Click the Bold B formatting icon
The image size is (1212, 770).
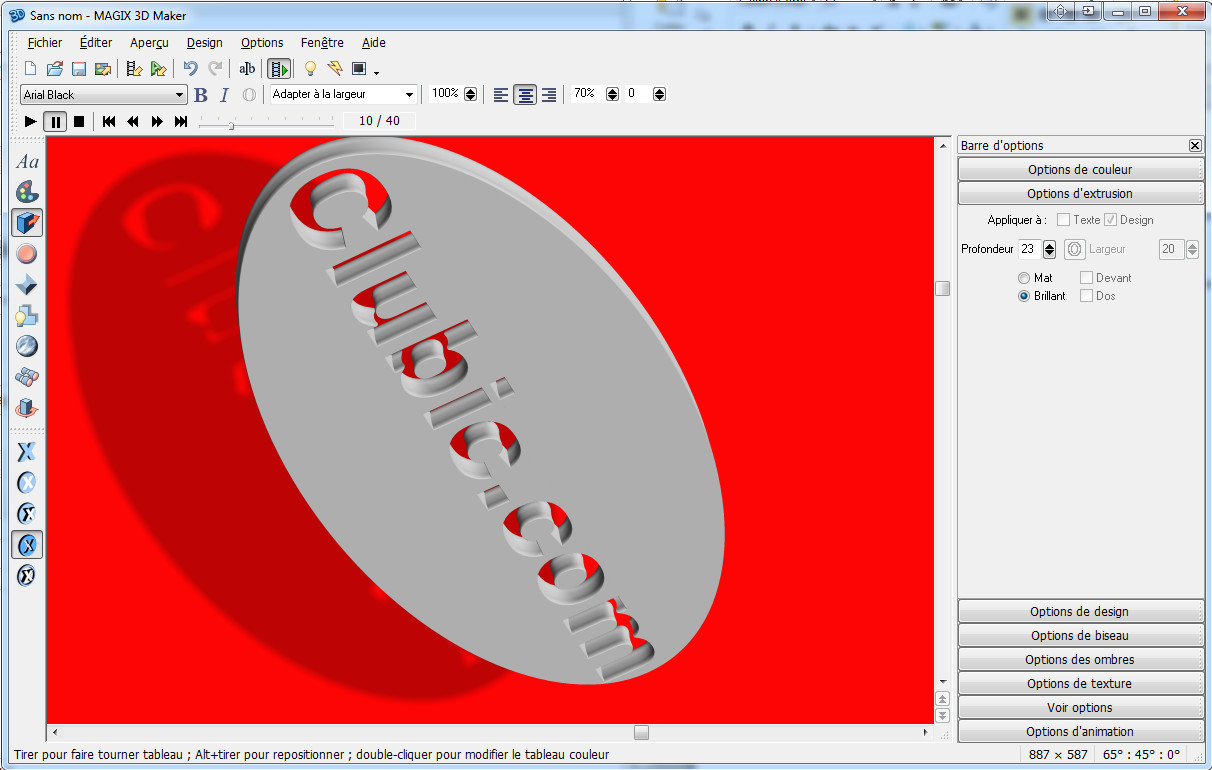coord(201,95)
